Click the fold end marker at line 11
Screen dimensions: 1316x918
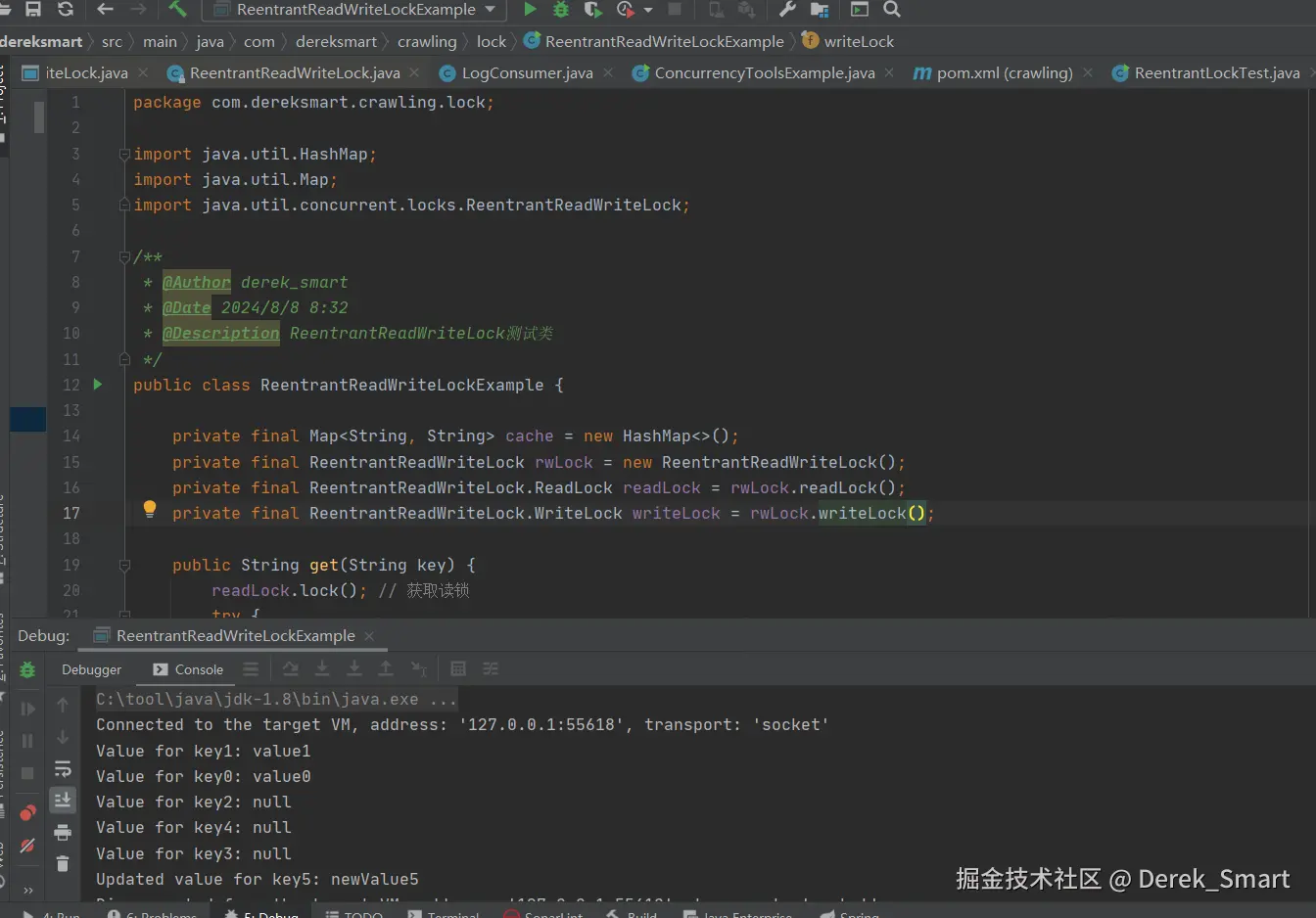[124, 359]
